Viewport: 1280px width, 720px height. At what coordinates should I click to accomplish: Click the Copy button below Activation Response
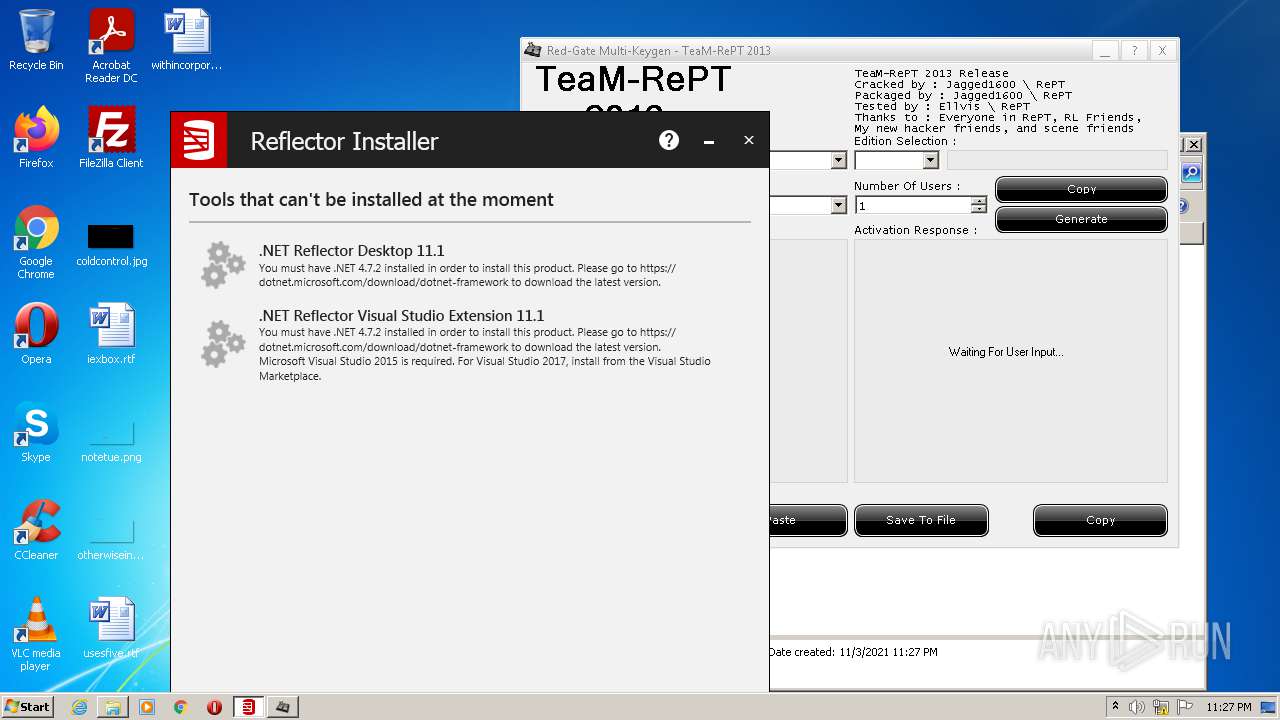(x=1100, y=520)
